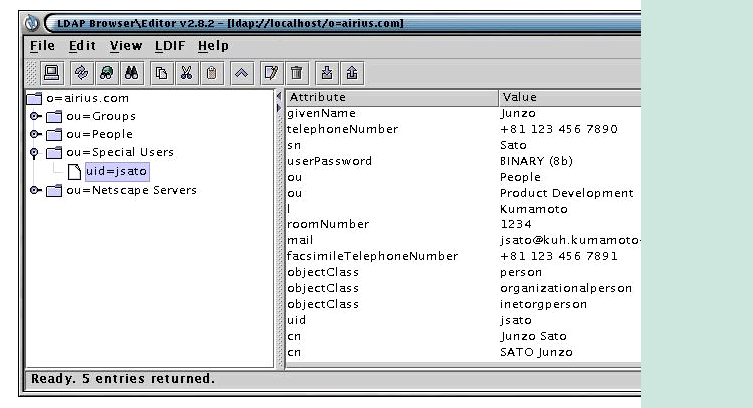Click the Import LDIF download-arrow icon
Screen dimensions: 753x408
pos(327,73)
